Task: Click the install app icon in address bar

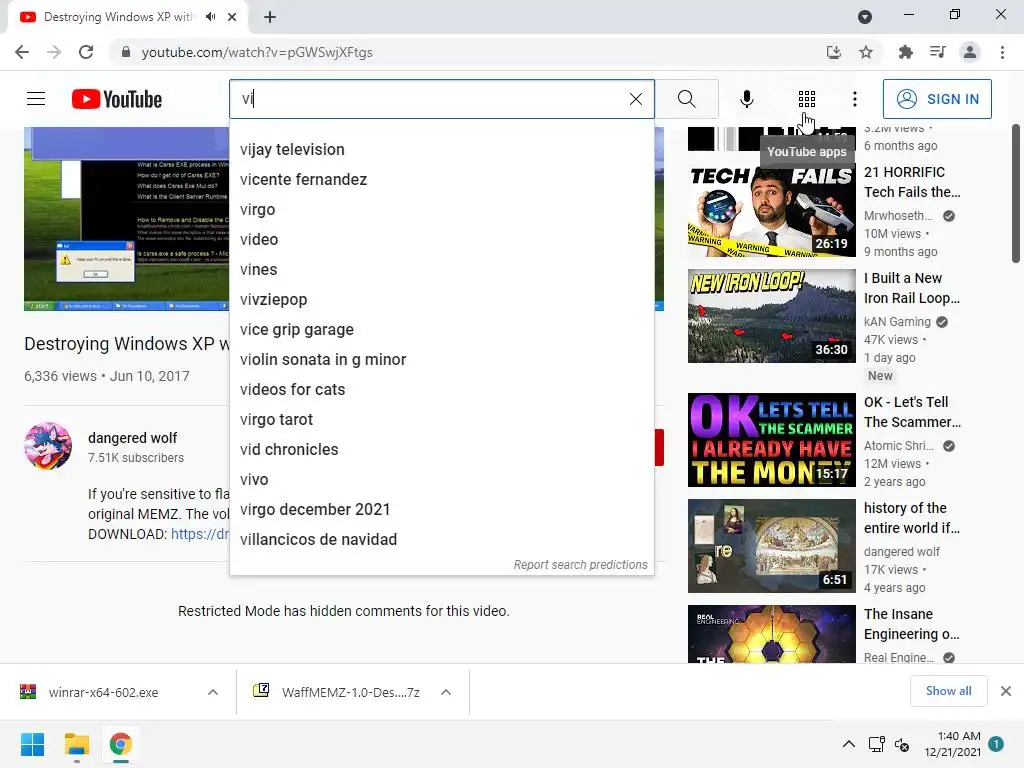Action: (x=834, y=52)
